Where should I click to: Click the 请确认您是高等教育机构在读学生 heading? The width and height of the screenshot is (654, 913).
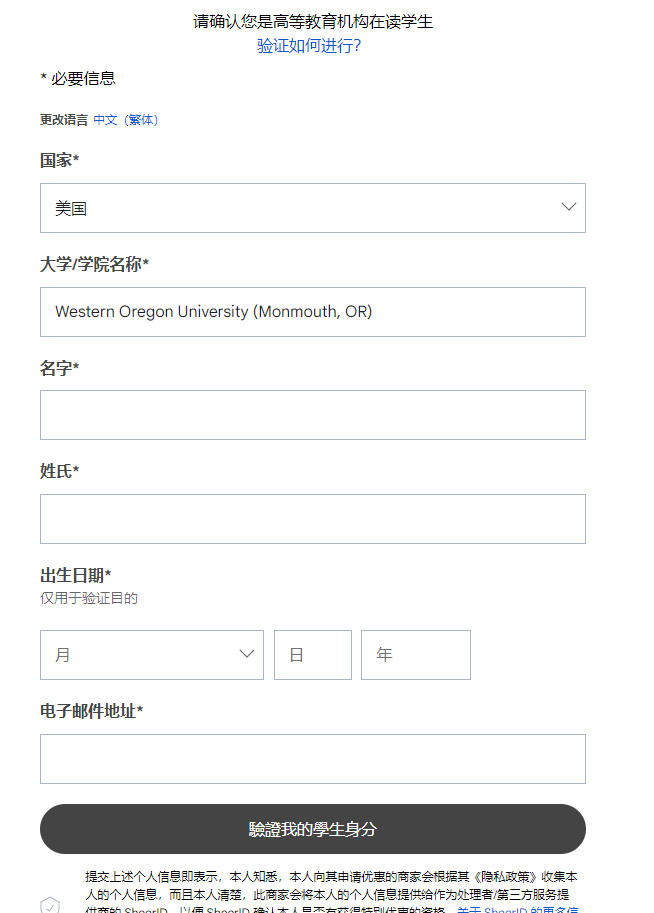313,22
